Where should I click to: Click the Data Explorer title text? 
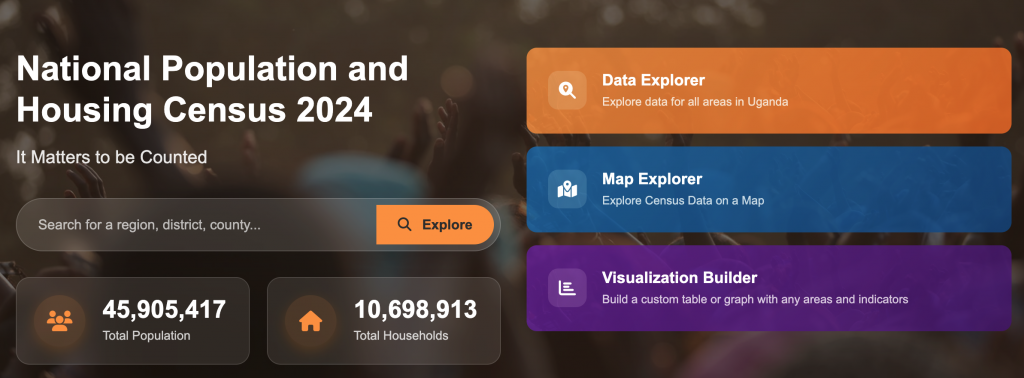[x=653, y=80]
